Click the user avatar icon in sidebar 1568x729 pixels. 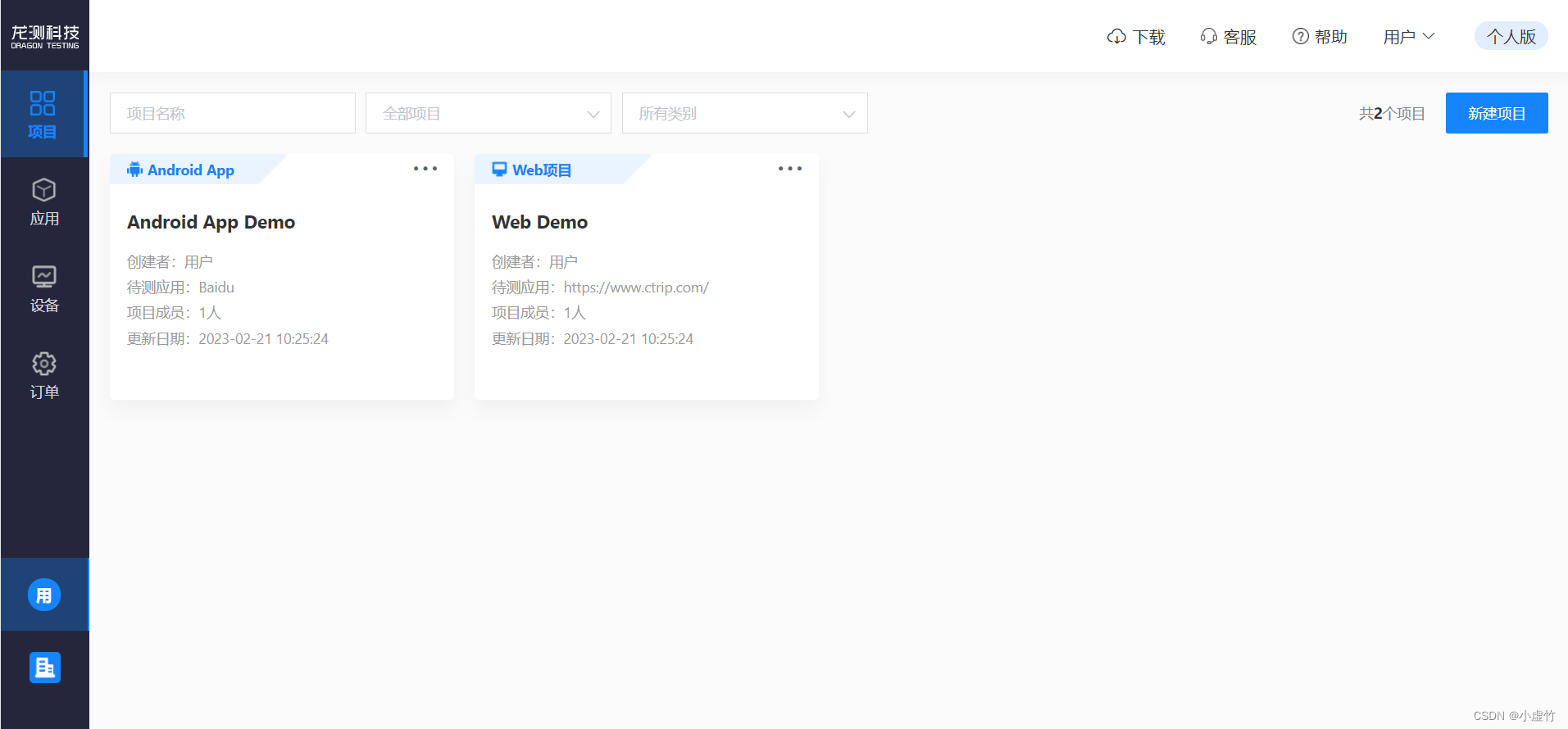[x=44, y=595]
